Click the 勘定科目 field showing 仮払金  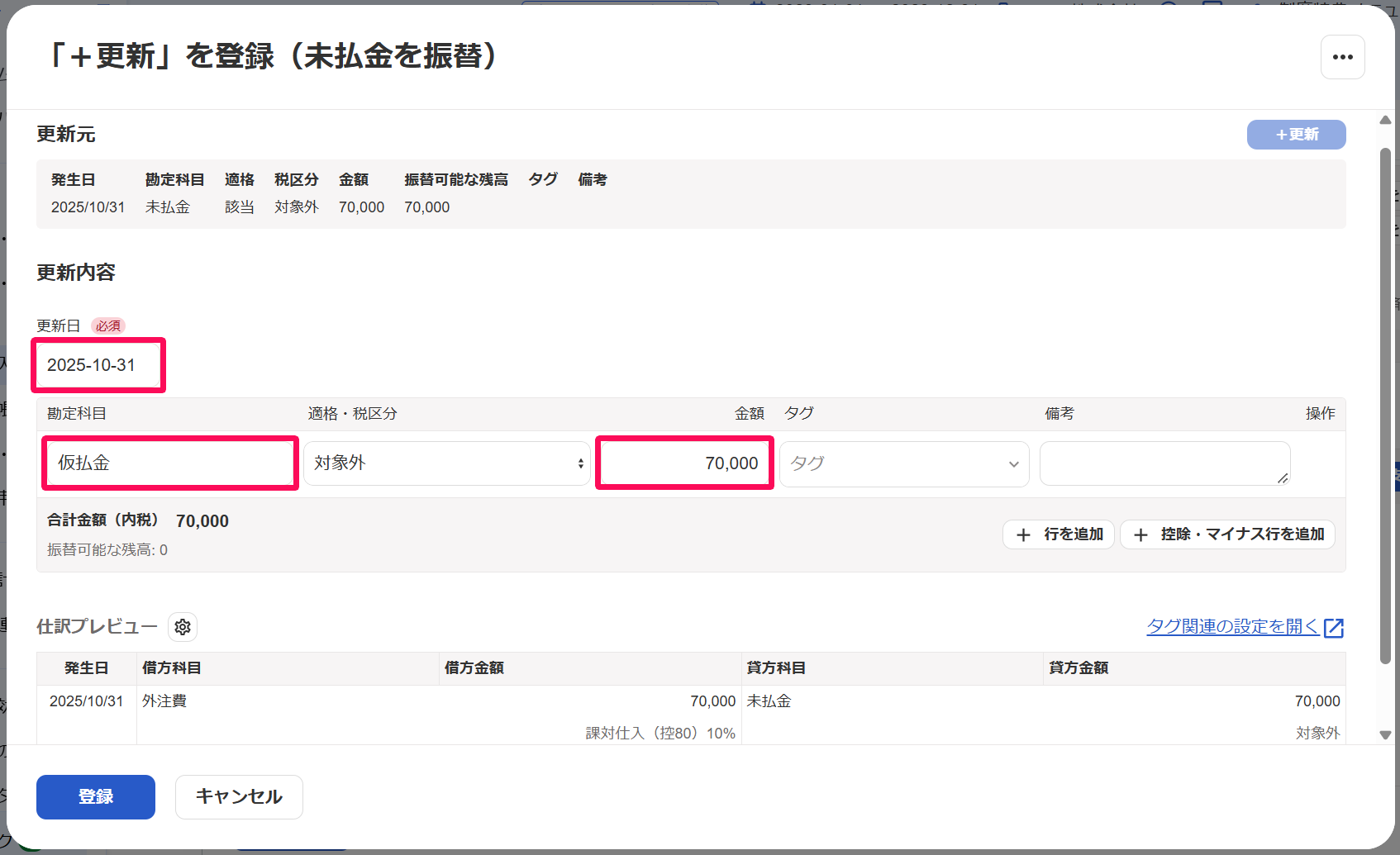170,463
